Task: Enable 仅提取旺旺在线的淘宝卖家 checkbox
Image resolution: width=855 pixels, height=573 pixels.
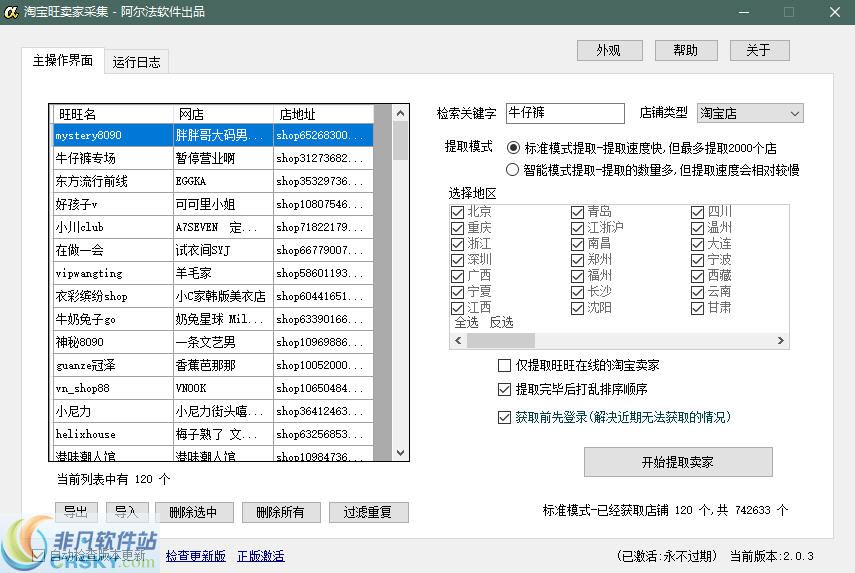Action: [504, 365]
